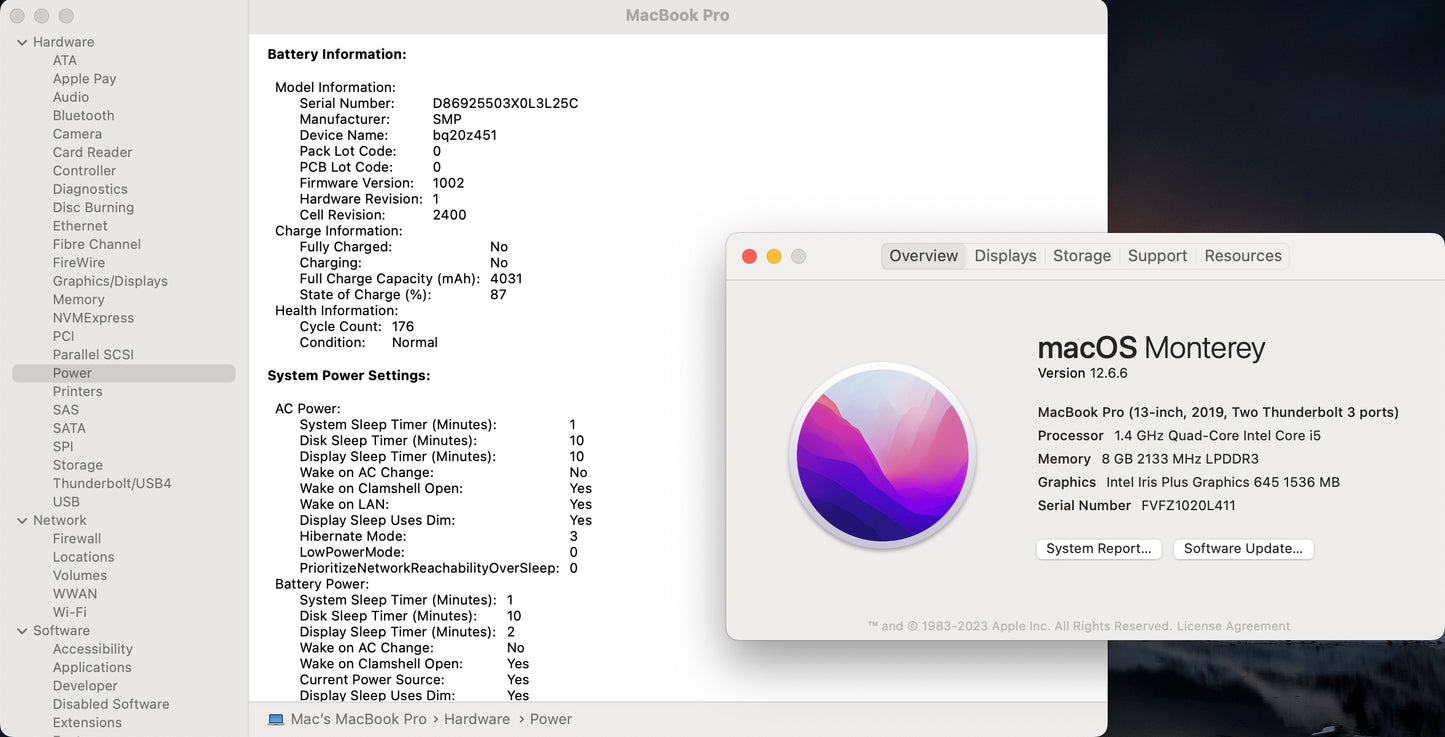
Task: Open the License Agreement link
Action: click(1233, 626)
